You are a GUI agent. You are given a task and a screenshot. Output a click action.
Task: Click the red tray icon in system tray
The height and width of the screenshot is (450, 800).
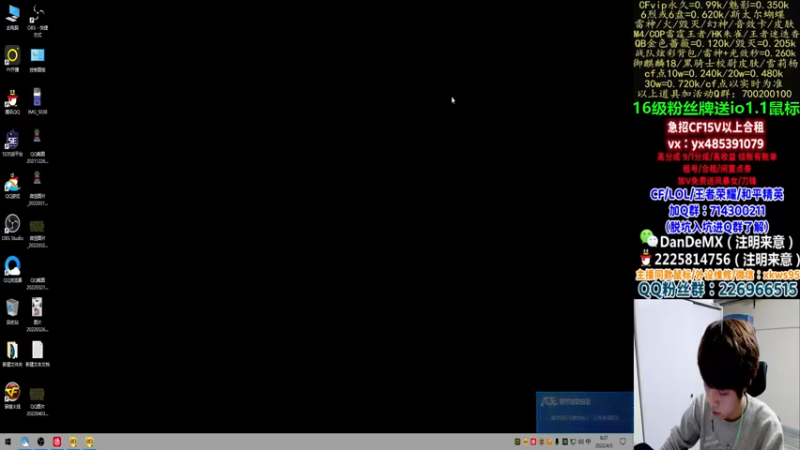coord(533,442)
